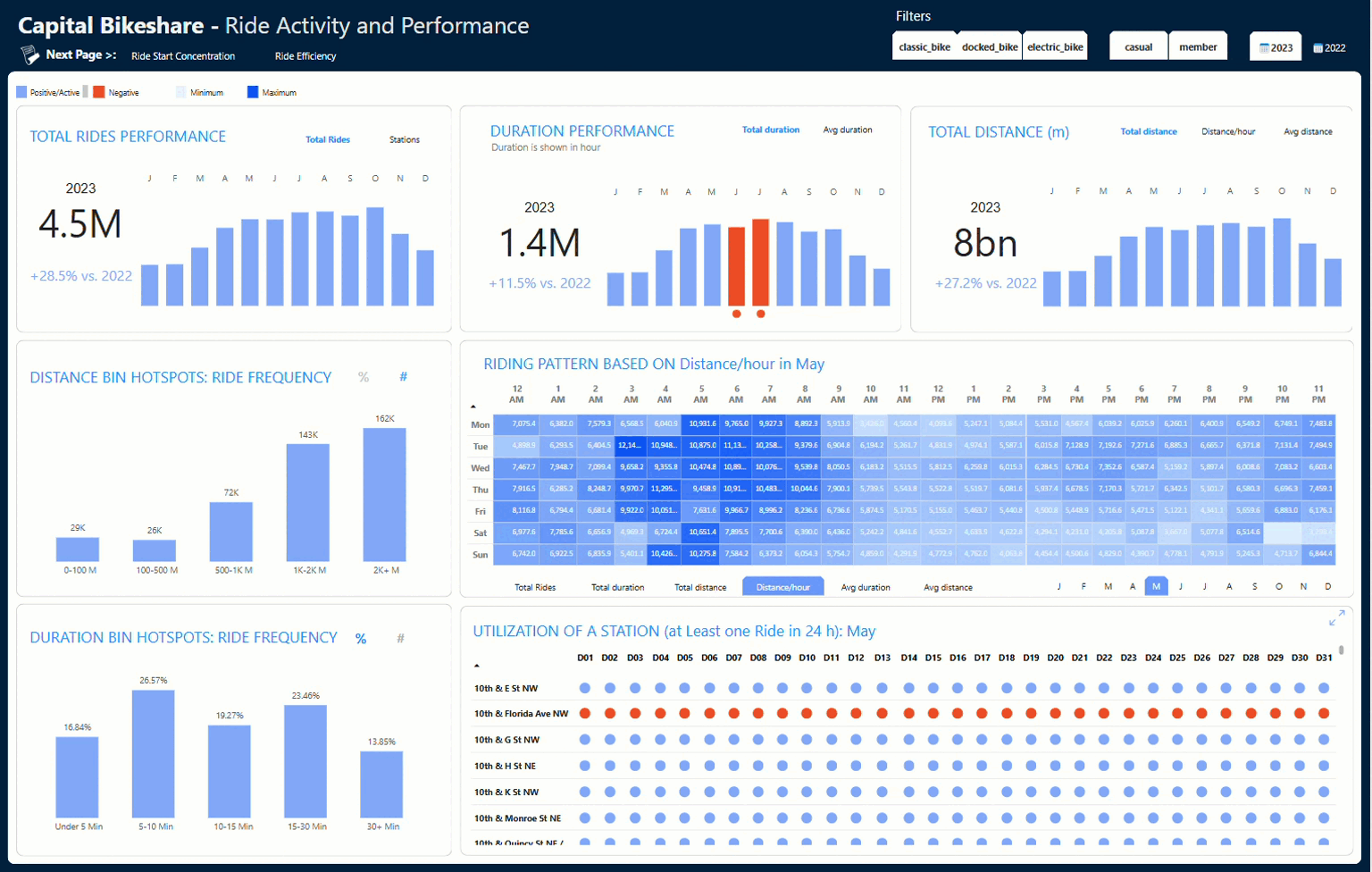Click sort triangle above station name list
The width and height of the screenshot is (1372, 872).
(x=476, y=666)
